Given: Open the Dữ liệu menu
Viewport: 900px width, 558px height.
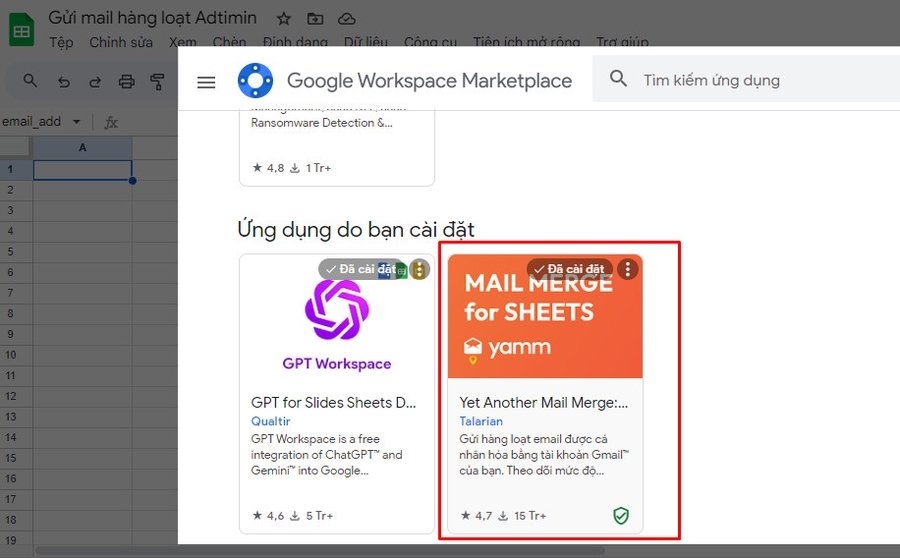Looking at the screenshot, I should click(x=366, y=42).
